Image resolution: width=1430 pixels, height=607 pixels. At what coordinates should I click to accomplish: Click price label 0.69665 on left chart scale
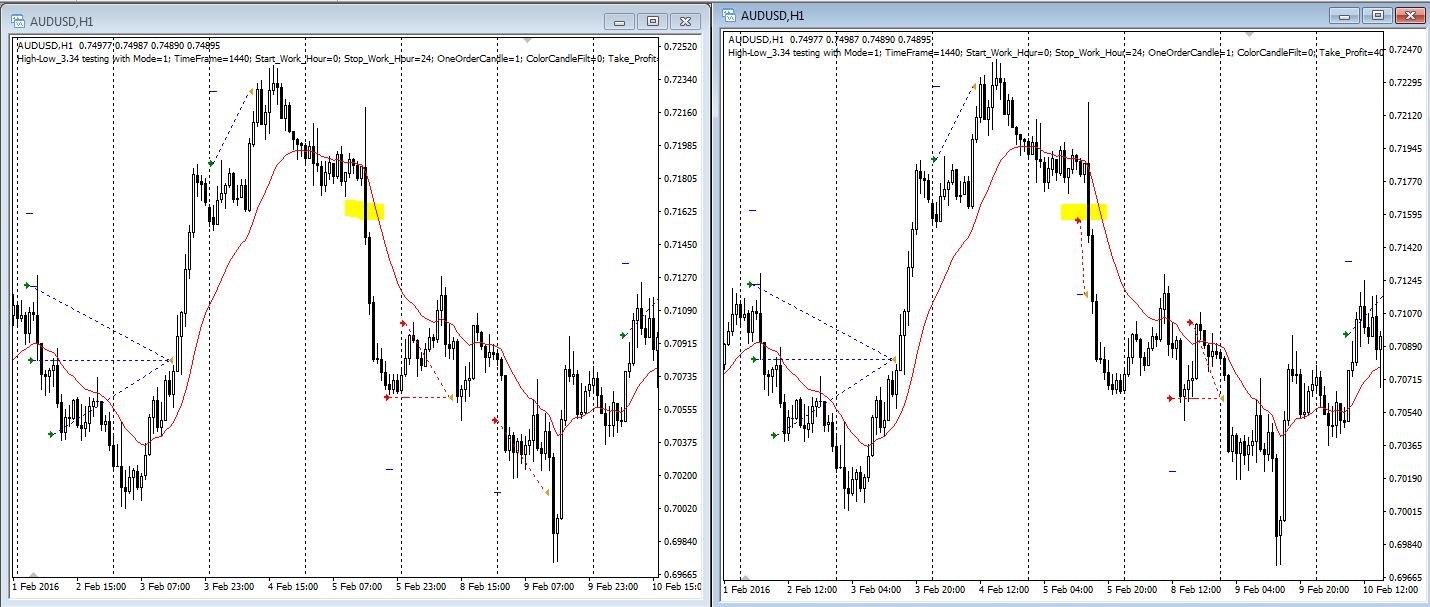pos(681,575)
